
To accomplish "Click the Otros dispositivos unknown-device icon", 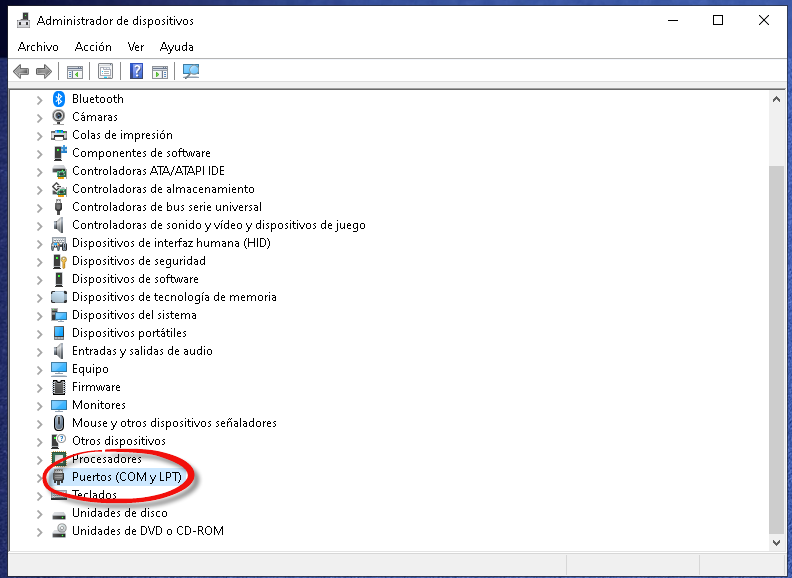I will coord(59,441).
